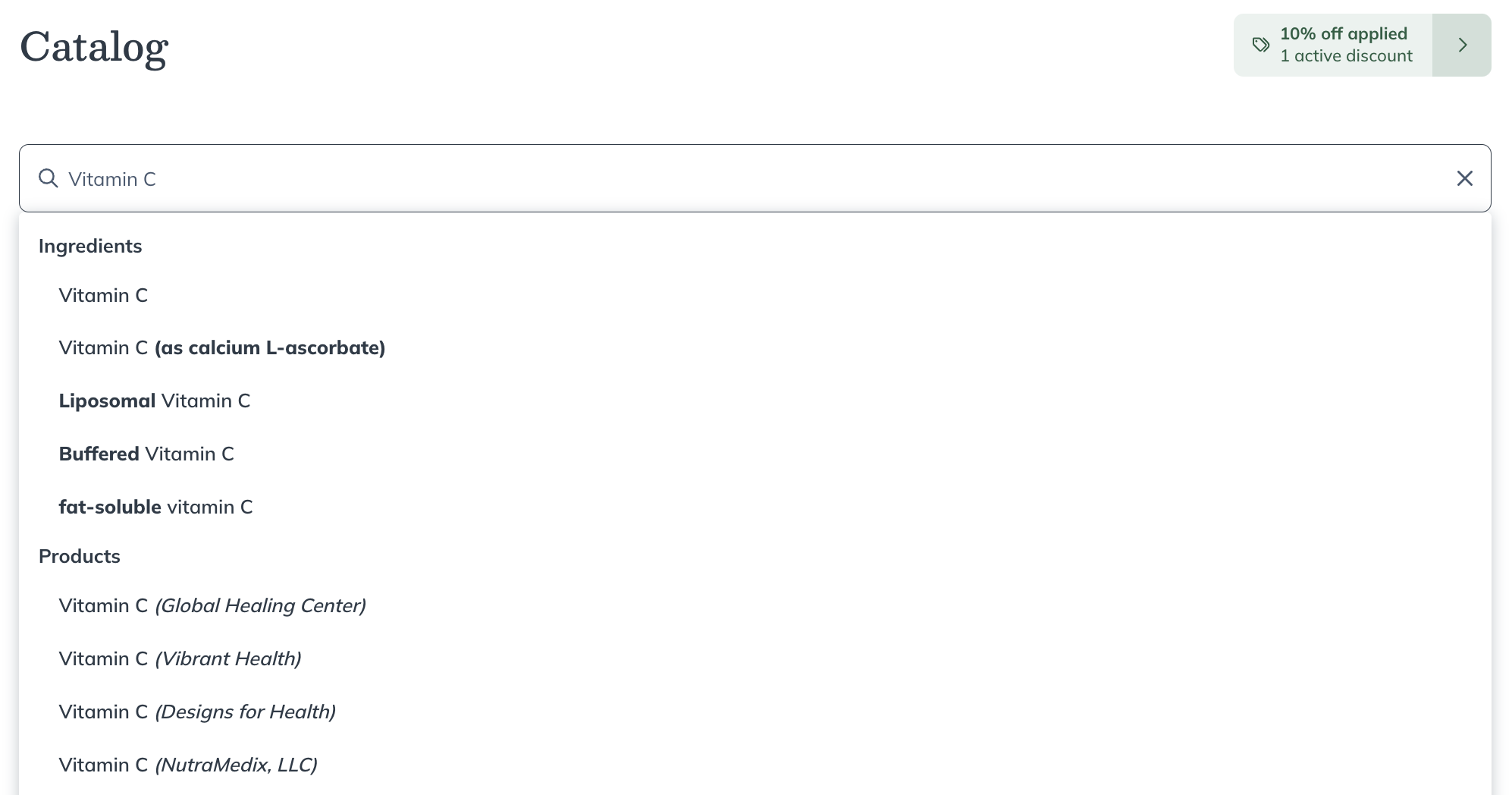The height and width of the screenshot is (795, 1512).
Task: Click the Products section heading
Action: (80, 556)
